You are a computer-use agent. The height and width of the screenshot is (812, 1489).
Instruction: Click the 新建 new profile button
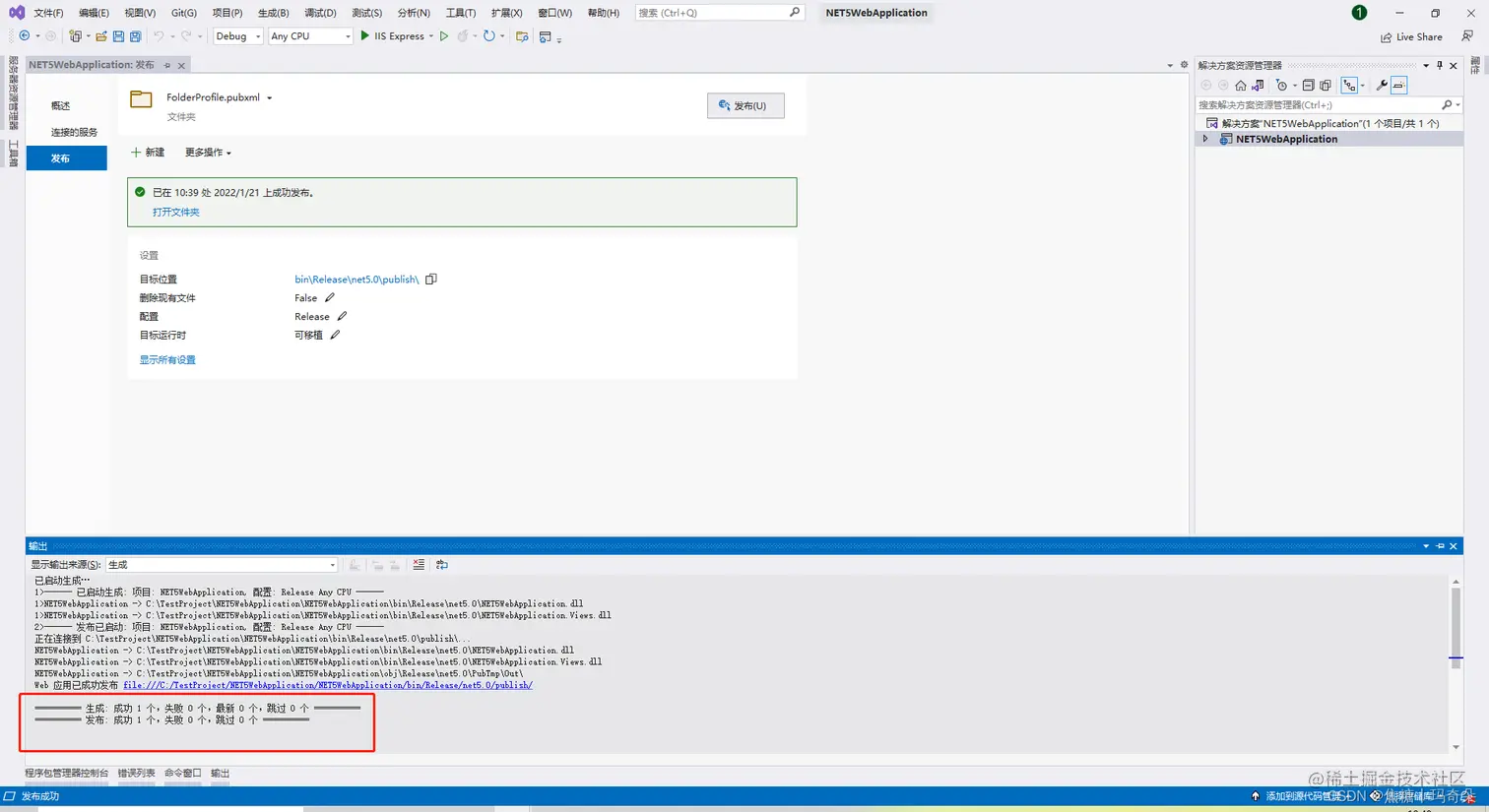click(x=148, y=153)
